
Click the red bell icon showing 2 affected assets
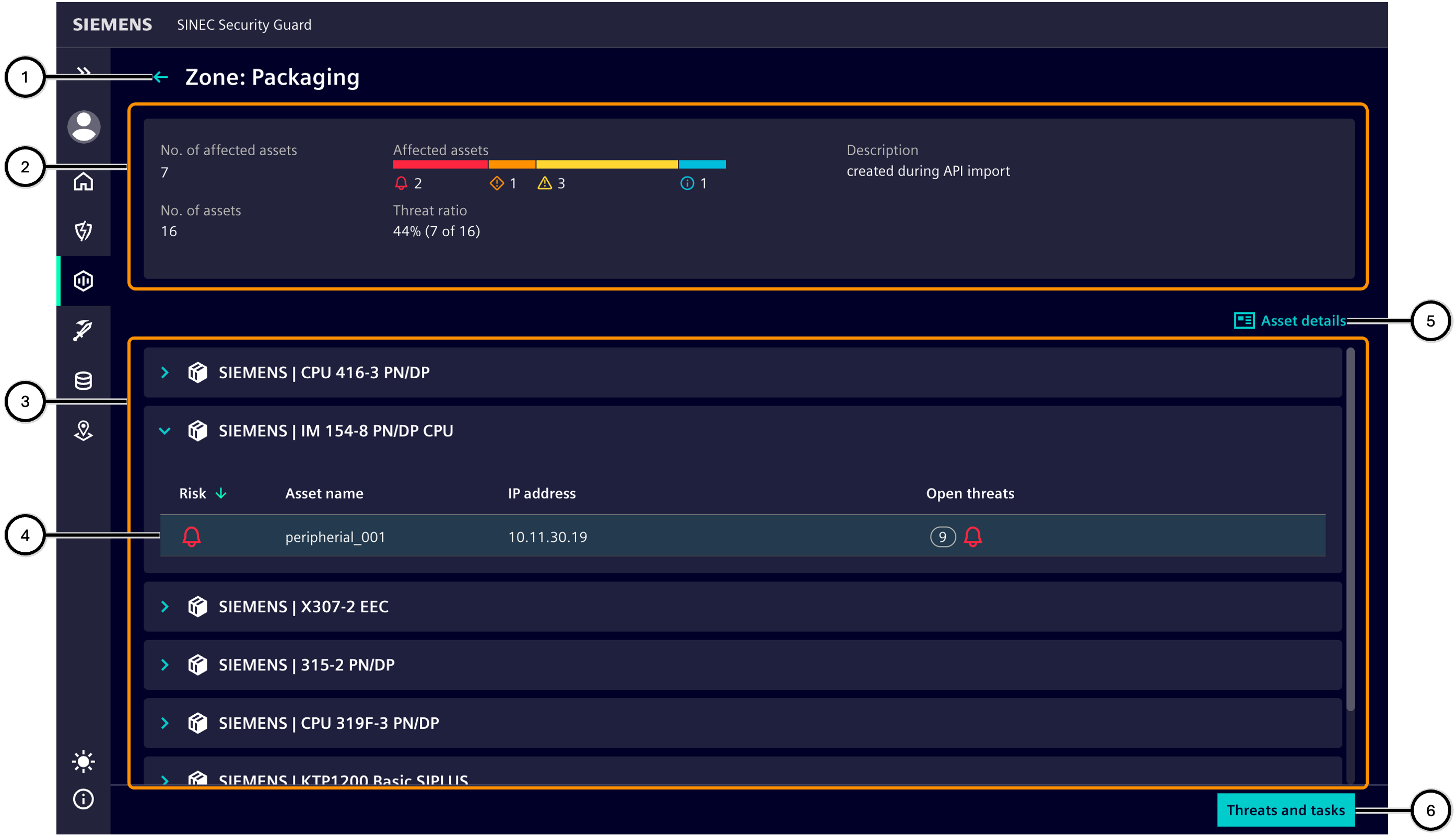[401, 183]
